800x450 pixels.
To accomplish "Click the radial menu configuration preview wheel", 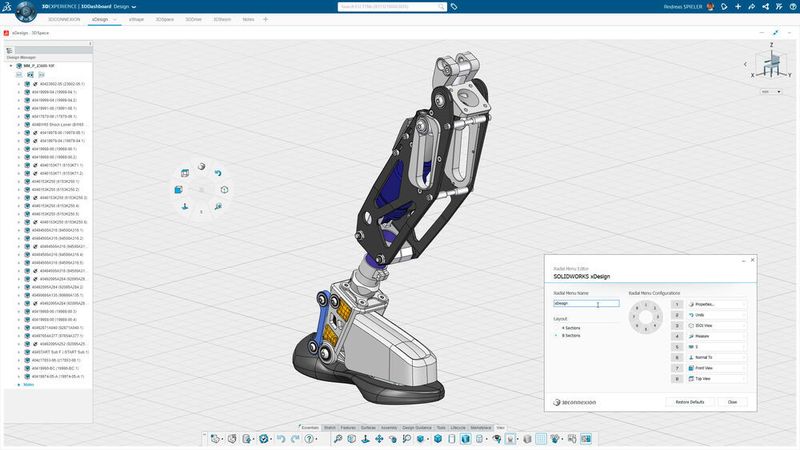I will [x=645, y=317].
